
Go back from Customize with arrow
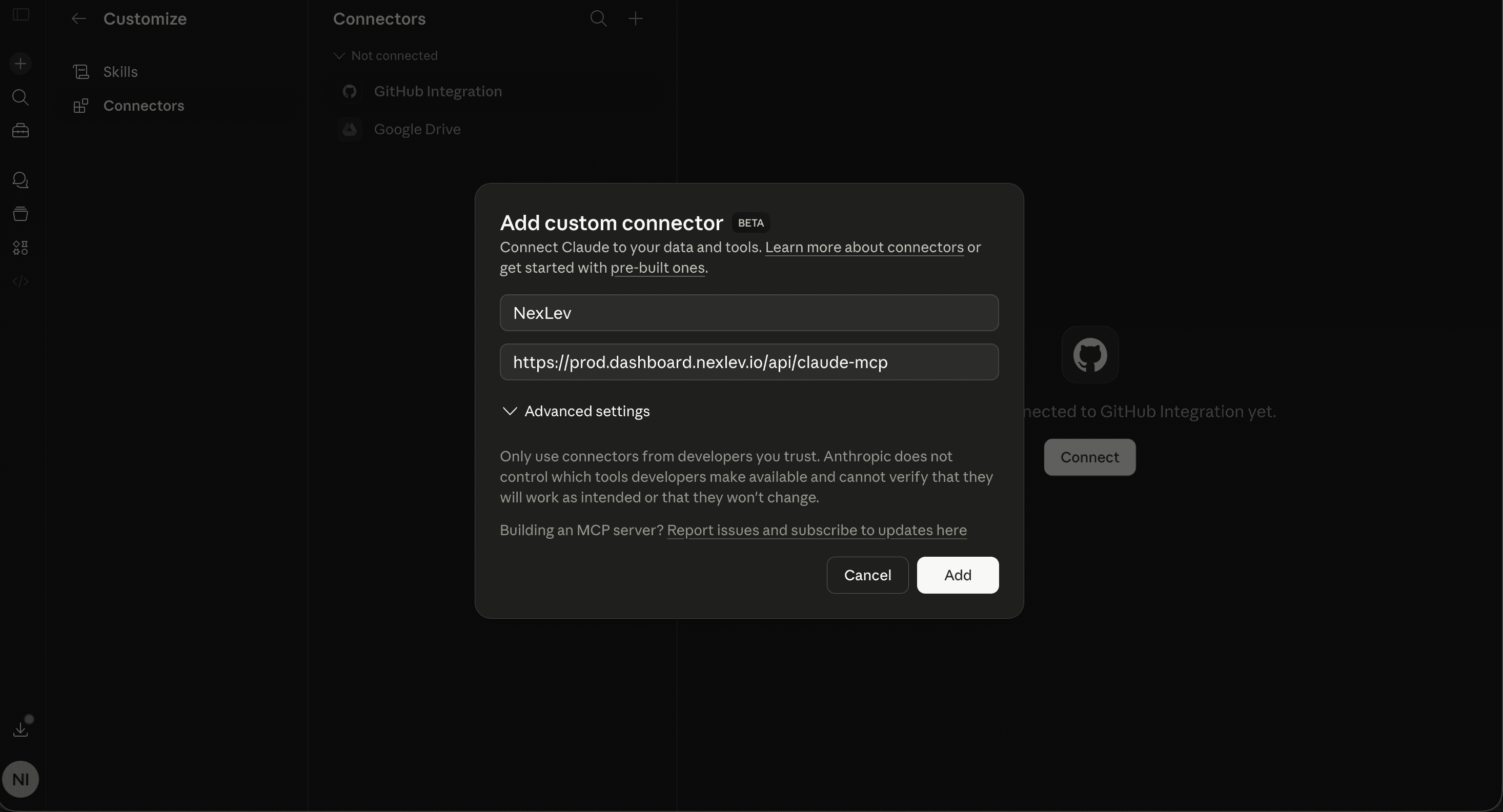[x=79, y=18]
